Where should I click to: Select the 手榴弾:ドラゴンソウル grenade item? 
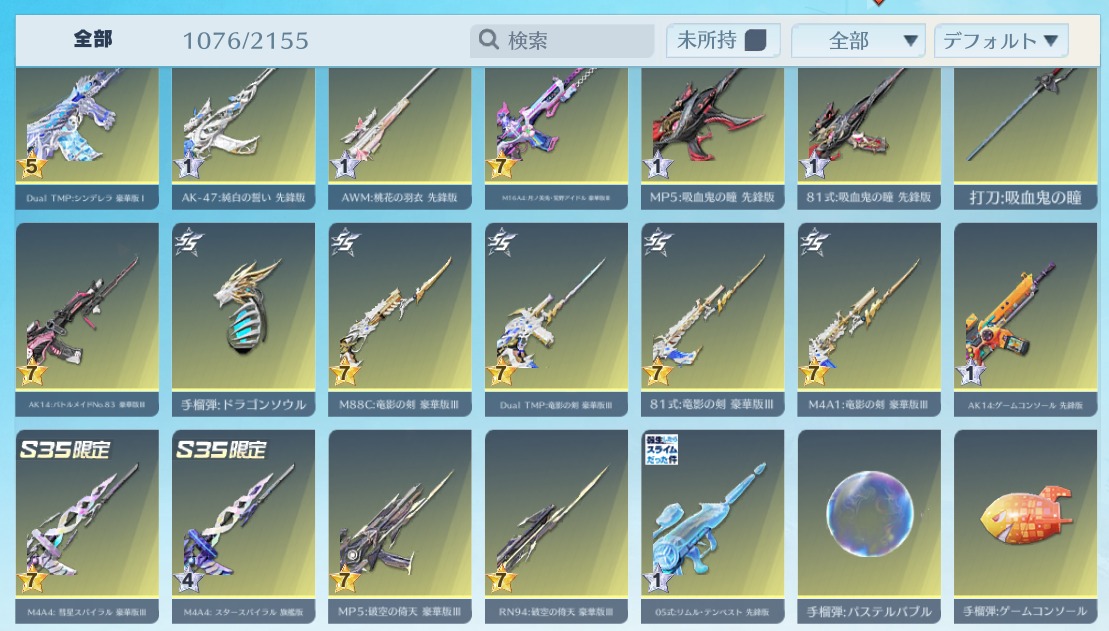[x=243, y=319]
